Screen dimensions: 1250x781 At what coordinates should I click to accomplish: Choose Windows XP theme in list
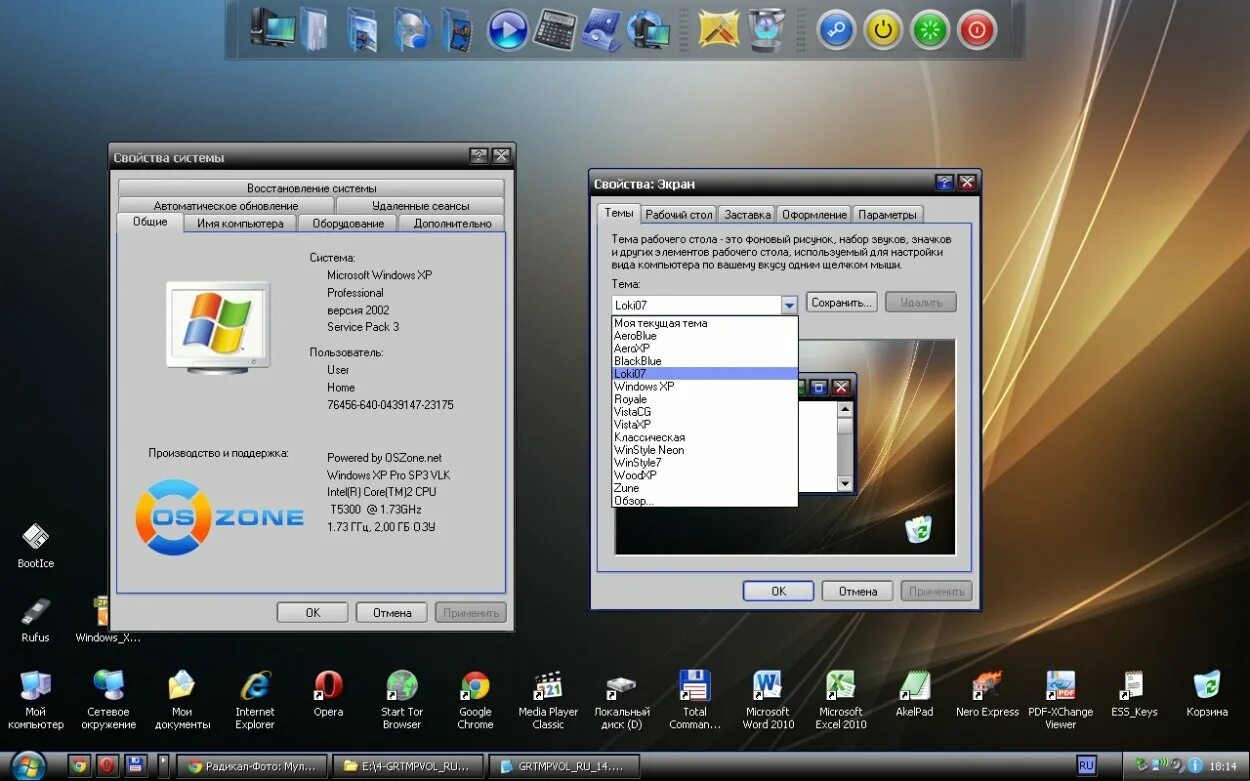(x=705, y=386)
